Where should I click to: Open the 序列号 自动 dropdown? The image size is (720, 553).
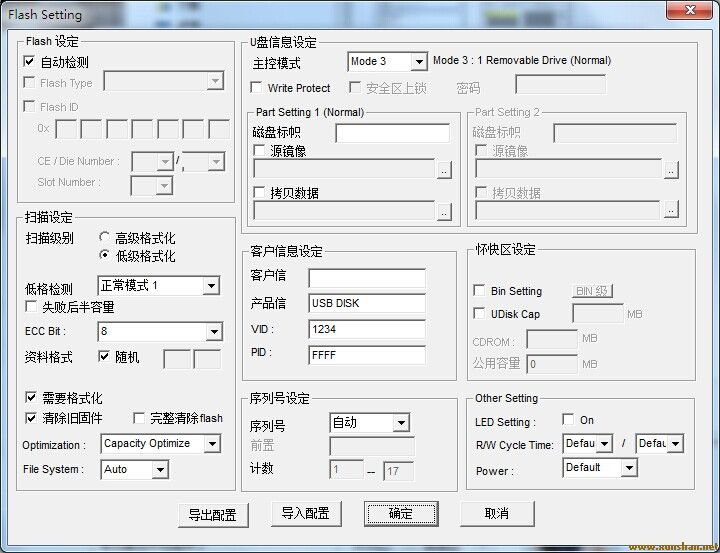coord(400,423)
